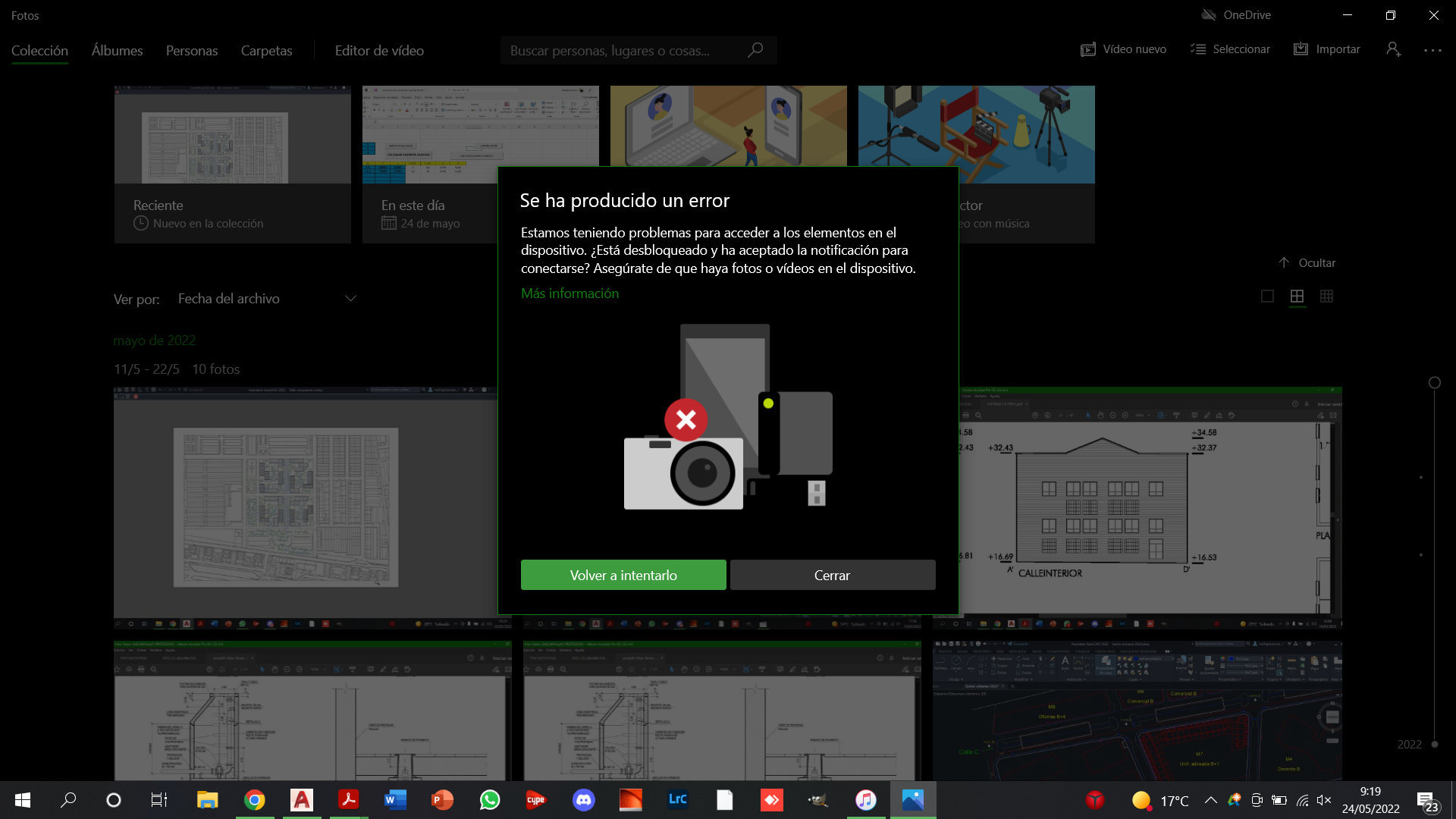The width and height of the screenshot is (1456, 819).
Task: Show hidden system tray icons
Action: (1211, 800)
